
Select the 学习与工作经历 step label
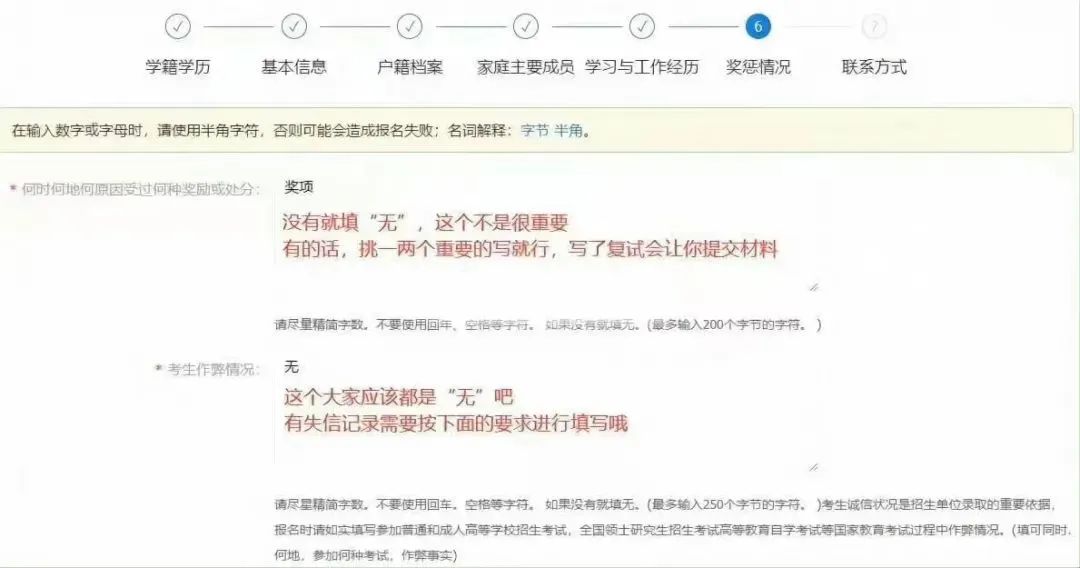[642, 67]
